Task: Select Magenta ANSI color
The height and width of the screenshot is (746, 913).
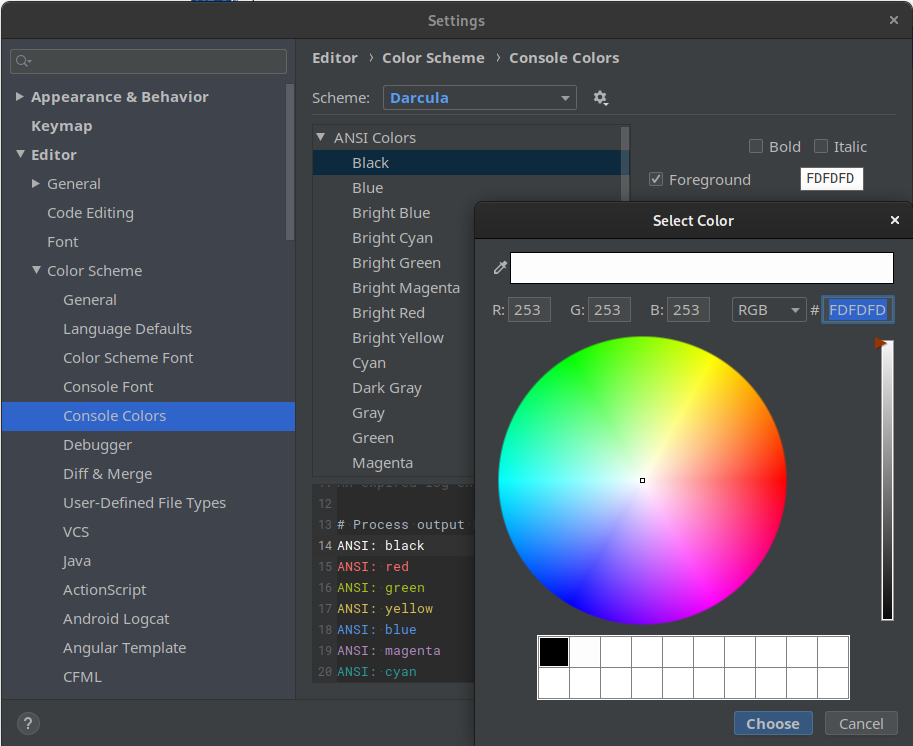Action: click(x=382, y=463)
